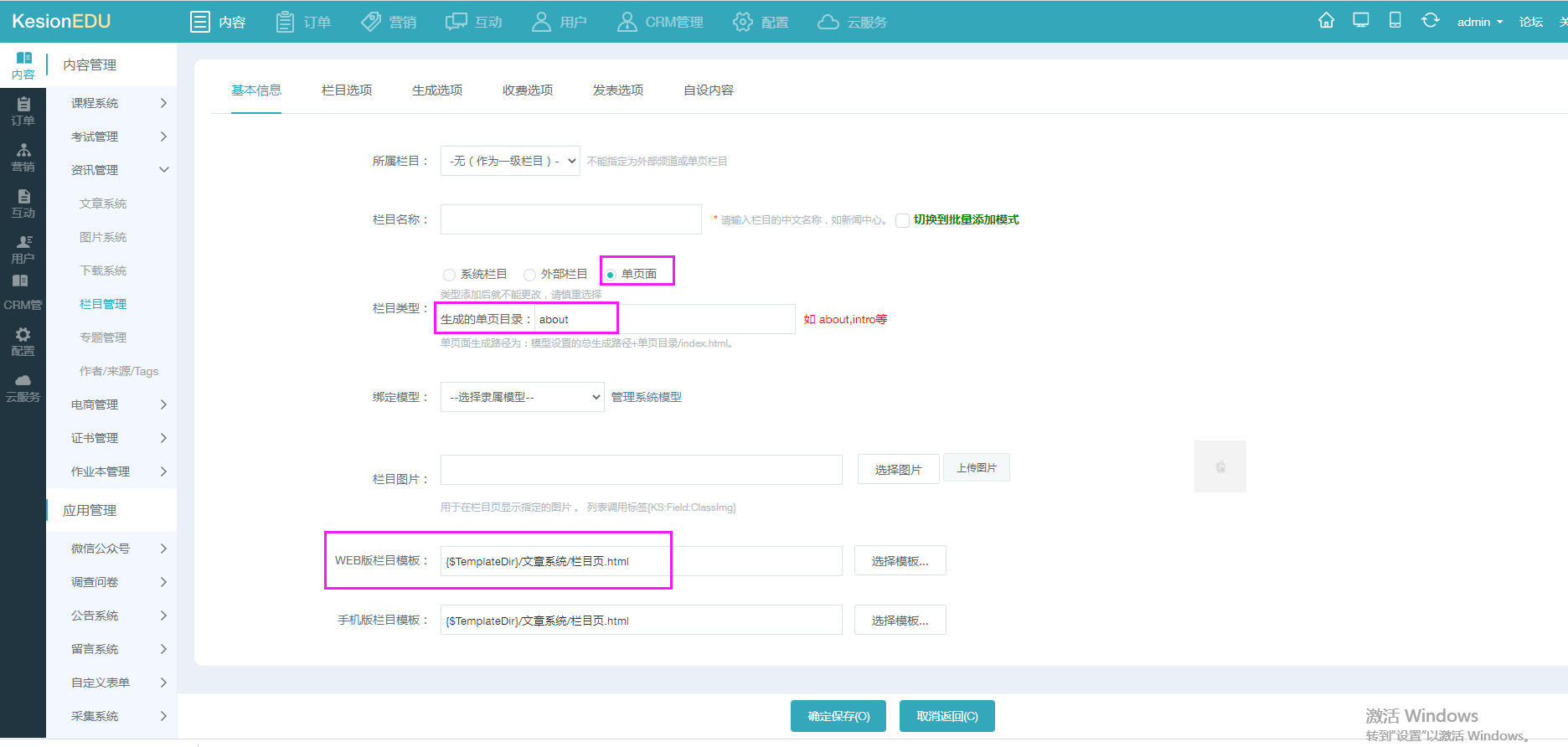Click 选择模板 for 手机版栏目模板
The height and width of the screenshot is (747, 1568).
(x=900, y=620)
